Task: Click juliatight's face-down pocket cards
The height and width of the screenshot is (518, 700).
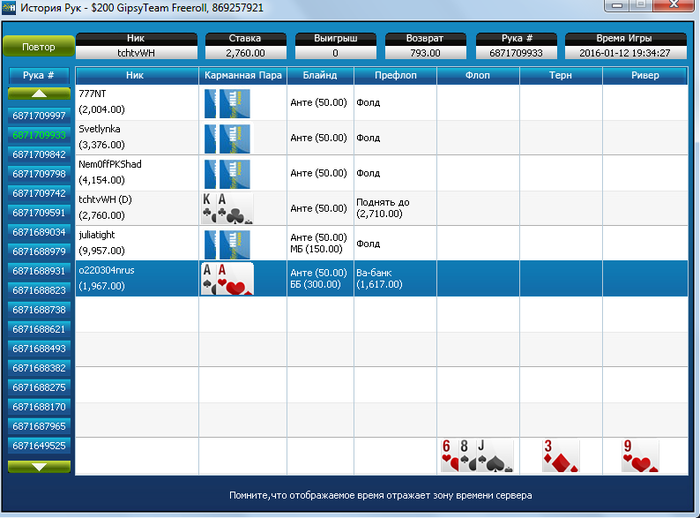Action: click(227, 245)
